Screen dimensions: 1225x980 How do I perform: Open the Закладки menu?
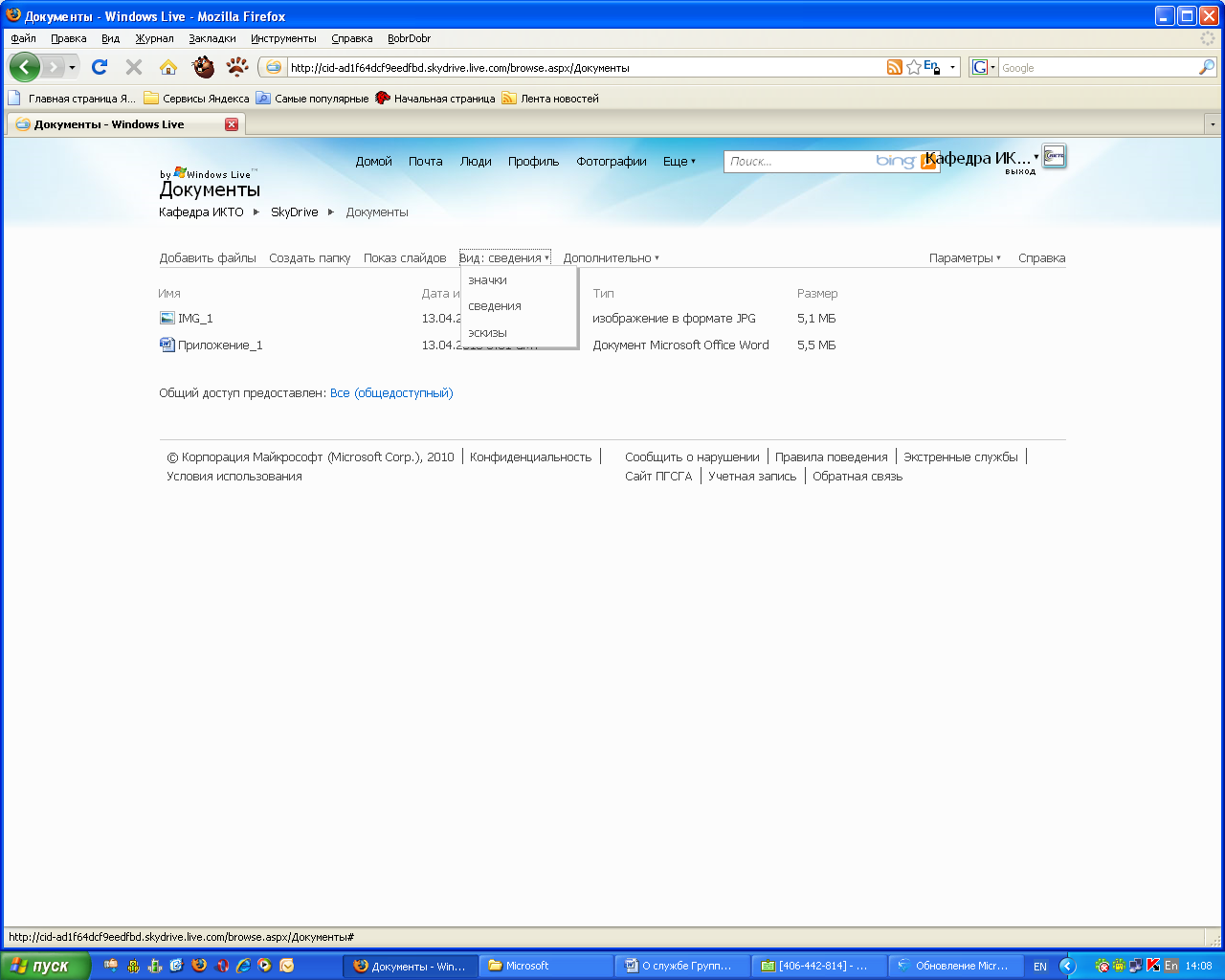click(212, 38)
